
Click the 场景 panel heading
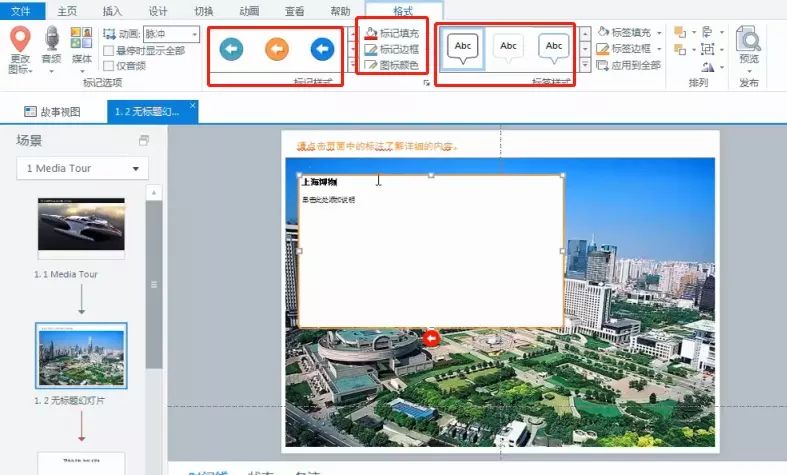coord(29,140)
